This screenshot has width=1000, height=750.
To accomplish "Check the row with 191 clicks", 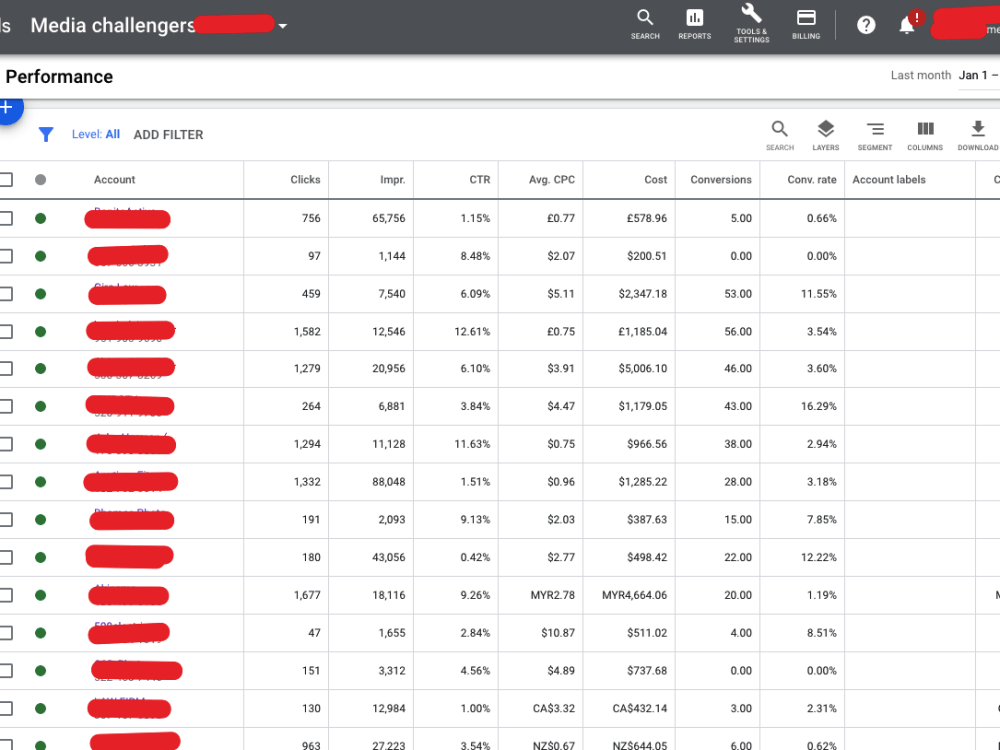I will pos(6,519).
